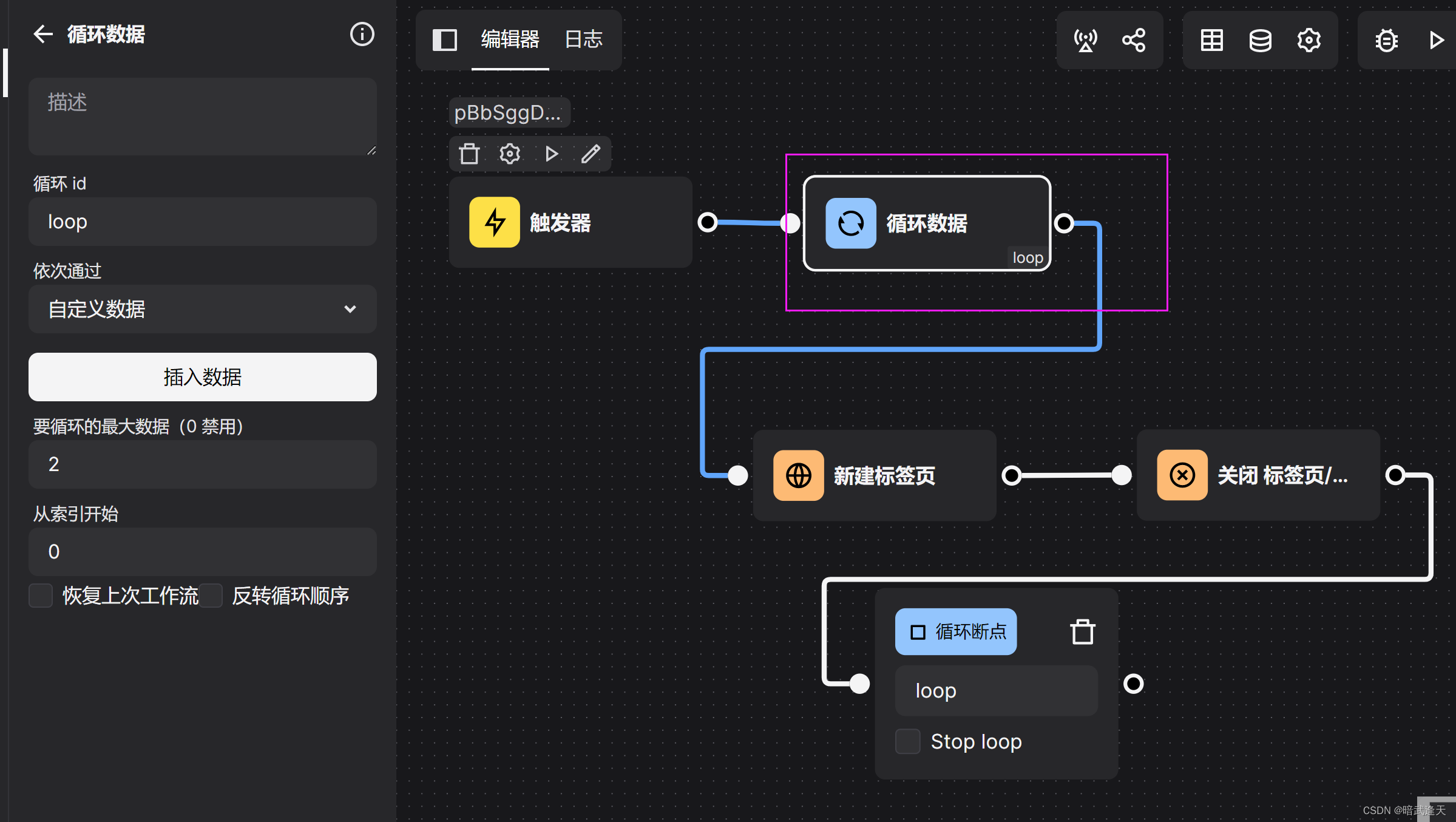Screen dimensions: 1456x822
Task: Open the share workflow icon
Action: coord(1133,40)
